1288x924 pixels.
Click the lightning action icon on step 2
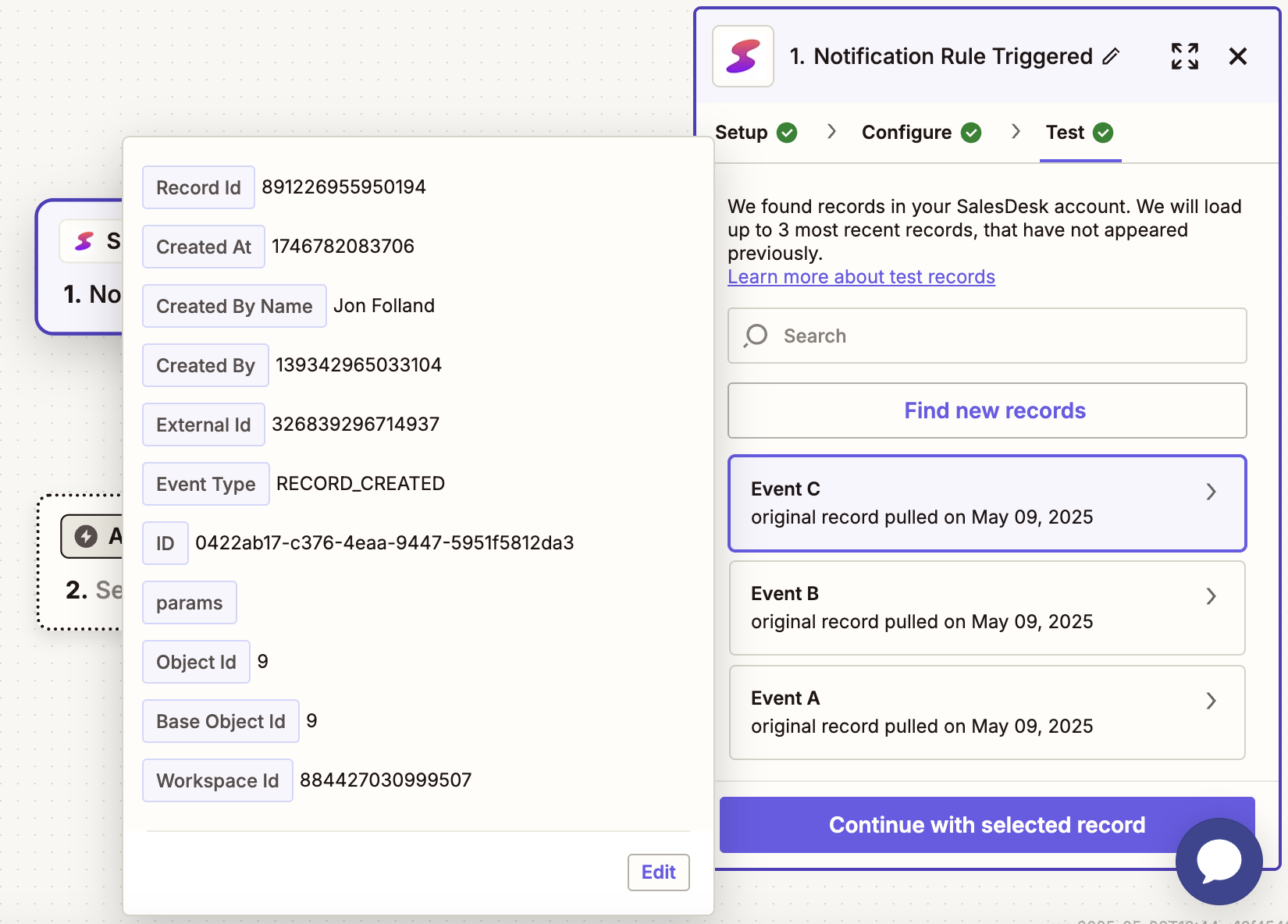click(87, 536)
